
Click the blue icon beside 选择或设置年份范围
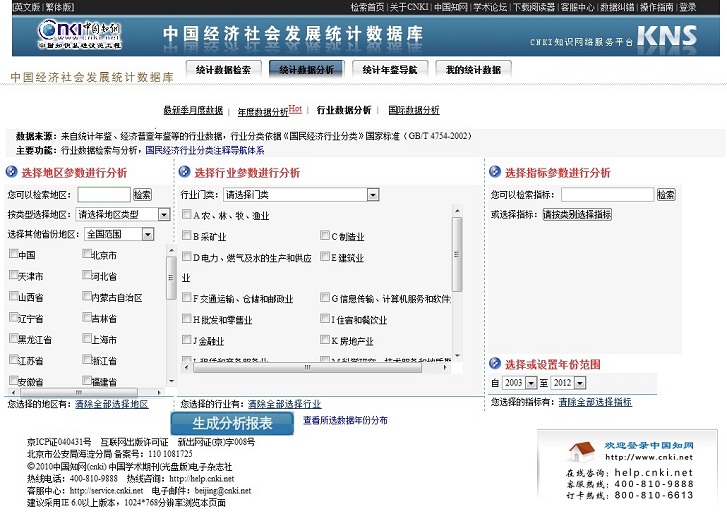(x=495, y=364)
